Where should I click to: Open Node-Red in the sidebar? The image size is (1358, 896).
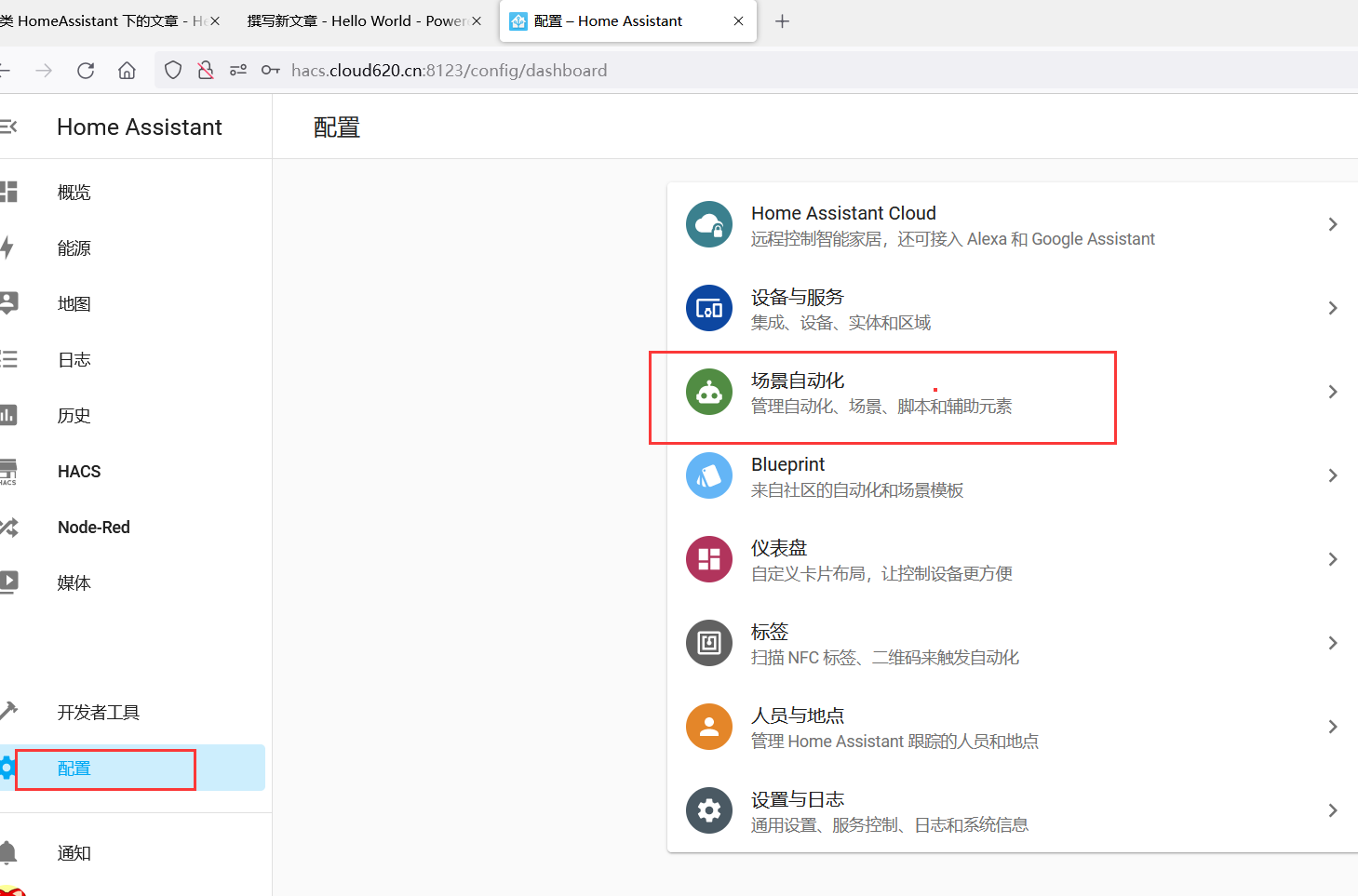(93, 528)
